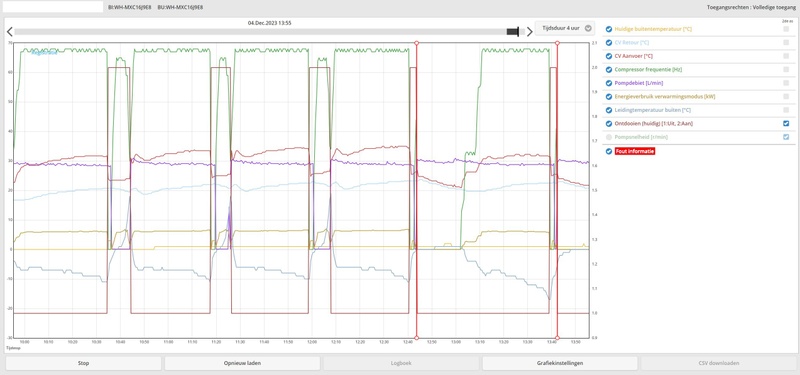Click the Compressor frequentie [Hz] label
The width and height of the screenshot is (800, 375).
(x=648, y=69)
